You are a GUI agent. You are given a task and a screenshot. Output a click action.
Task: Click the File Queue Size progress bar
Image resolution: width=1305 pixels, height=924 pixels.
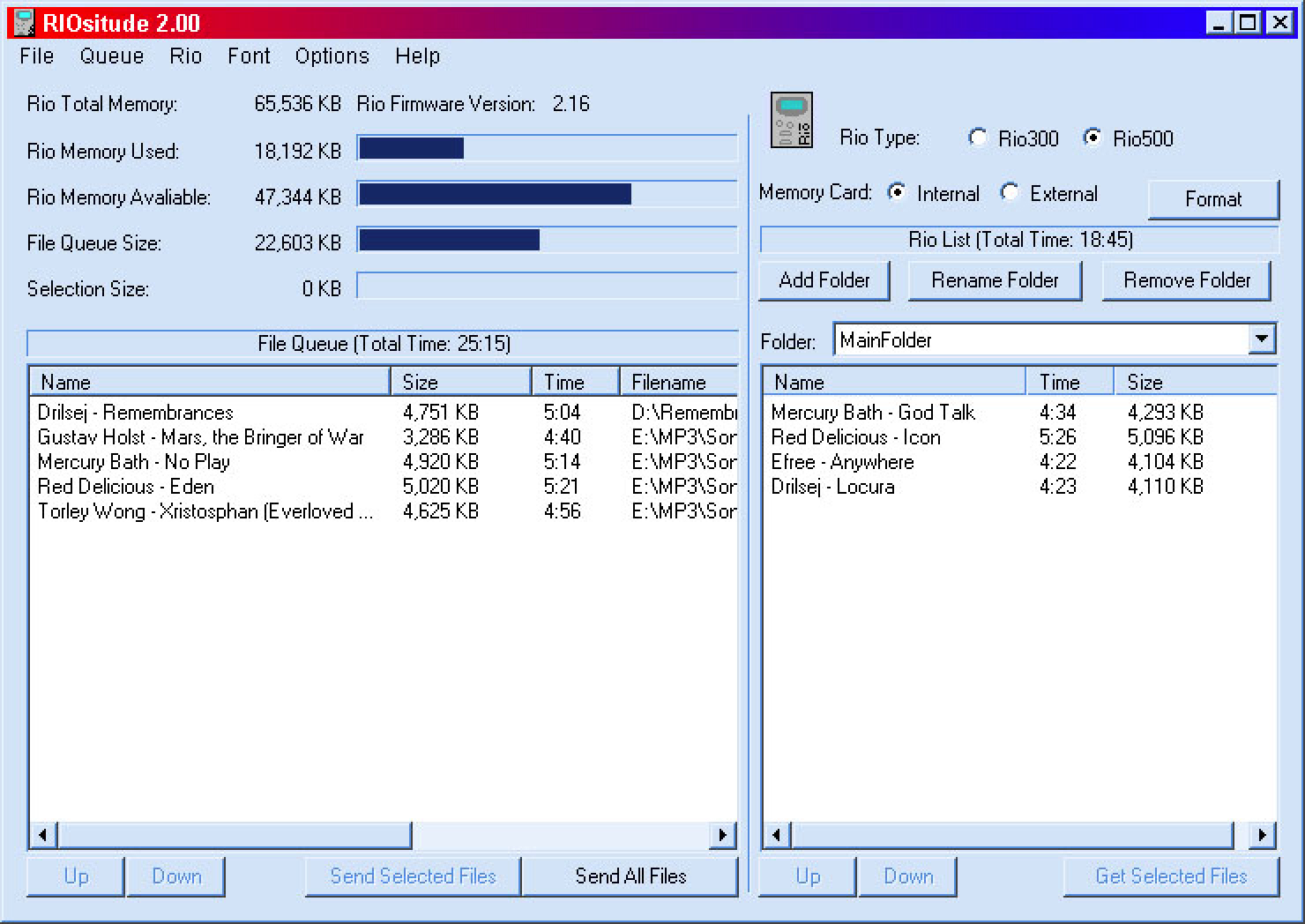tap(547, 240)
